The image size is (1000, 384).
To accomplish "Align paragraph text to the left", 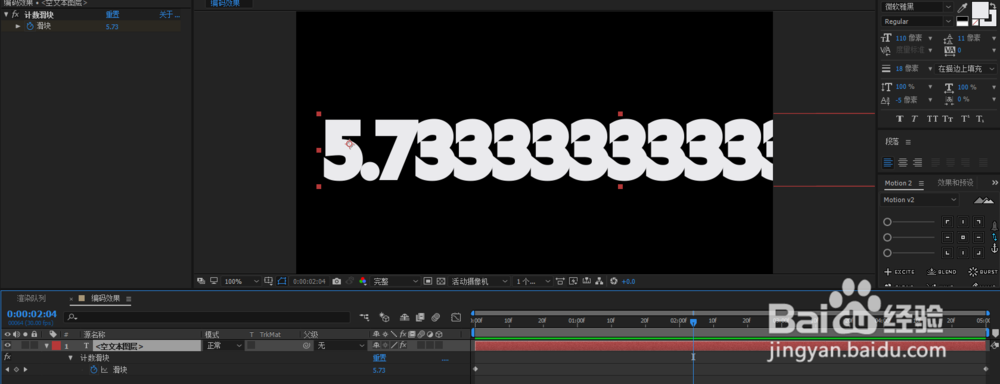I will pyautogui.click(x=888, y=163).
